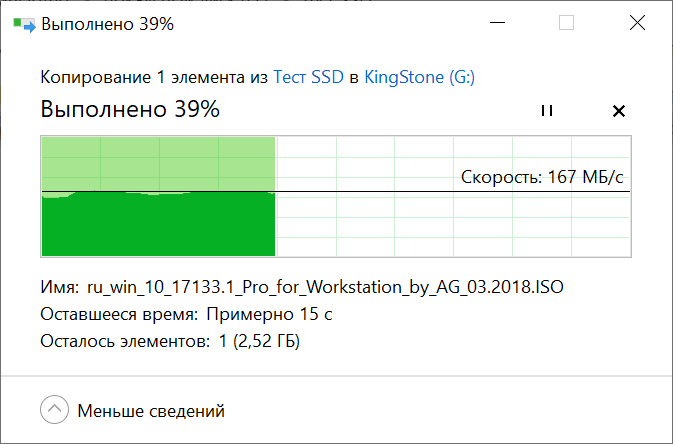Cancel the copy with the X icon
Viewport: 673px width, 444px height.
[618, 111]
